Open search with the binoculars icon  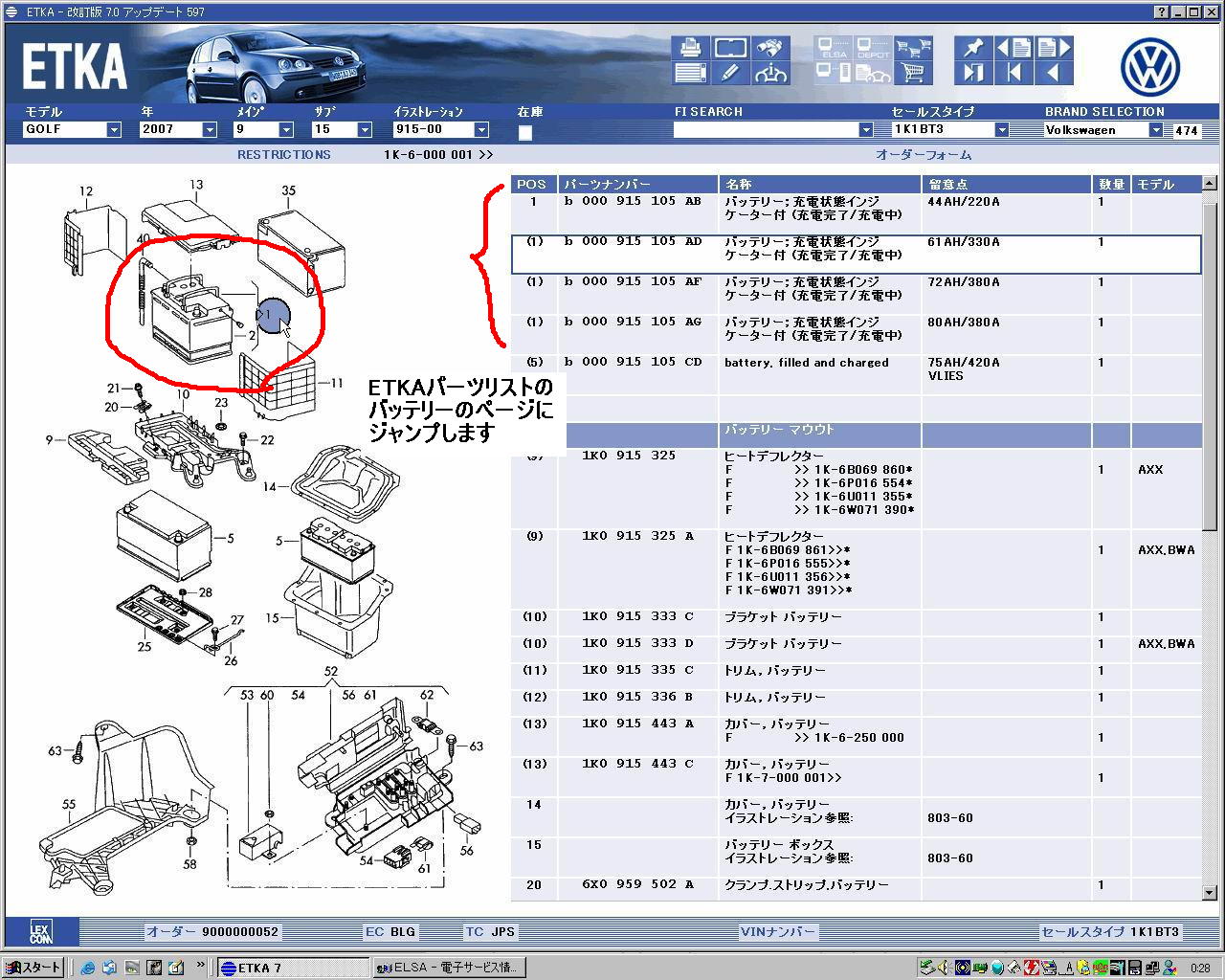[x=770, y=47]
